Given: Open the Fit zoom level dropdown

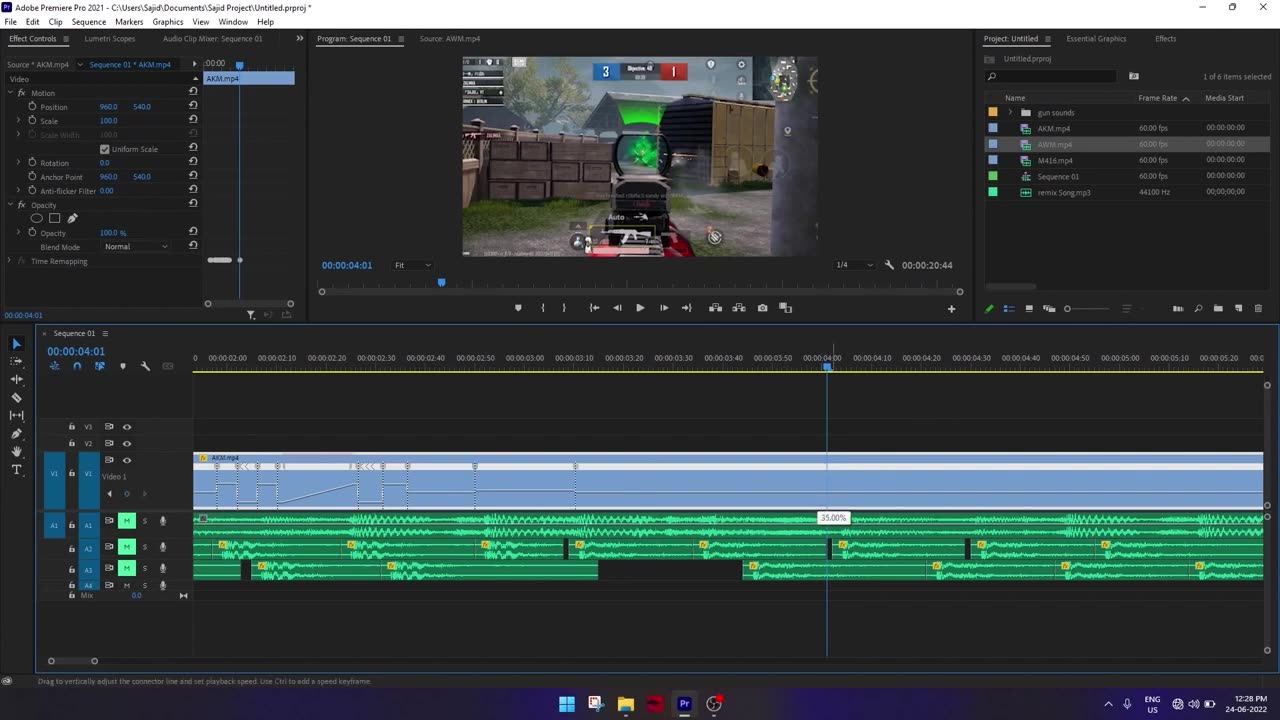Looking at the screenshot, I should click(x=412, y=265).
